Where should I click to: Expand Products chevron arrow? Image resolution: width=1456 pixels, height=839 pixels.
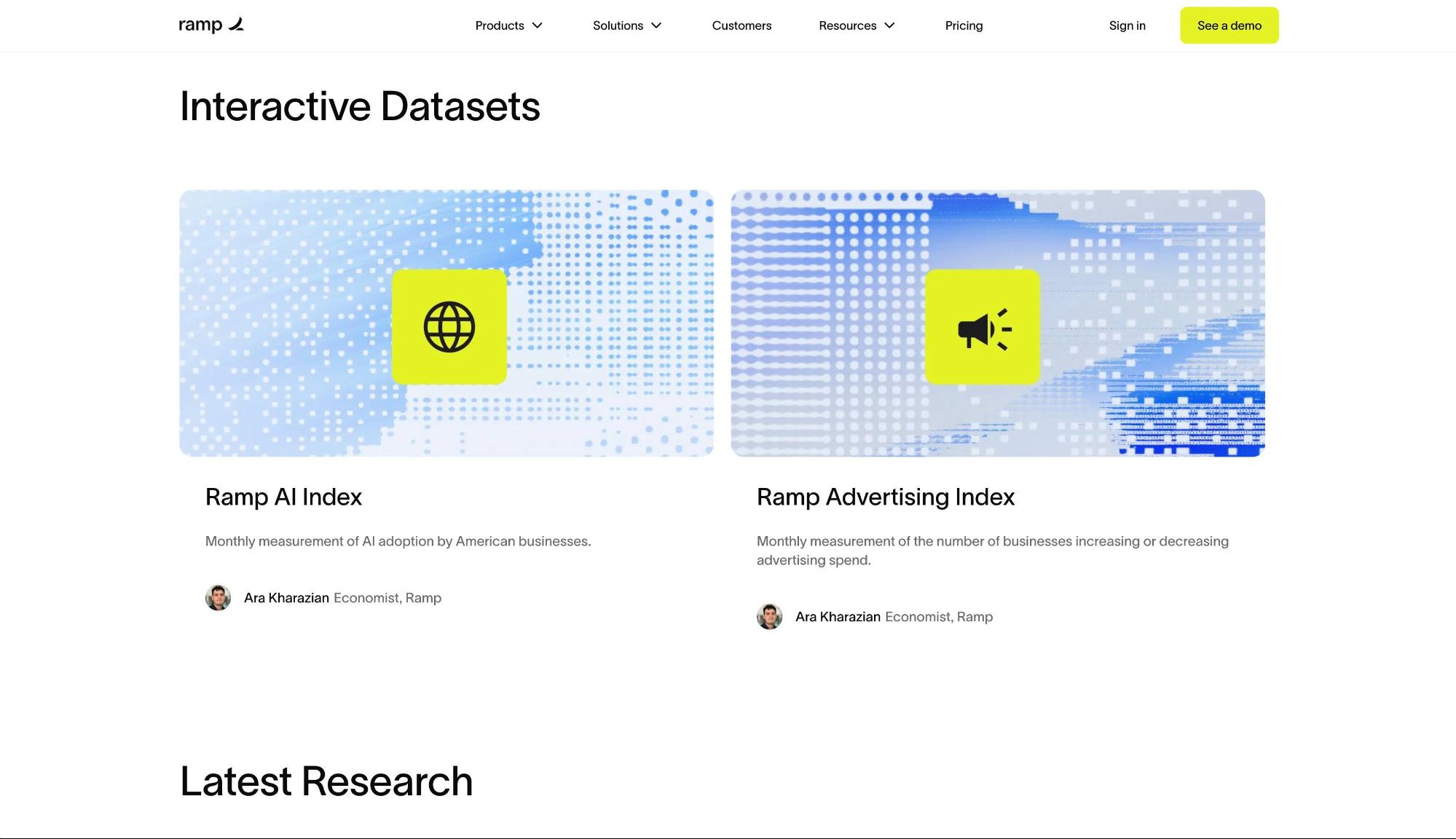coord(538,25)
